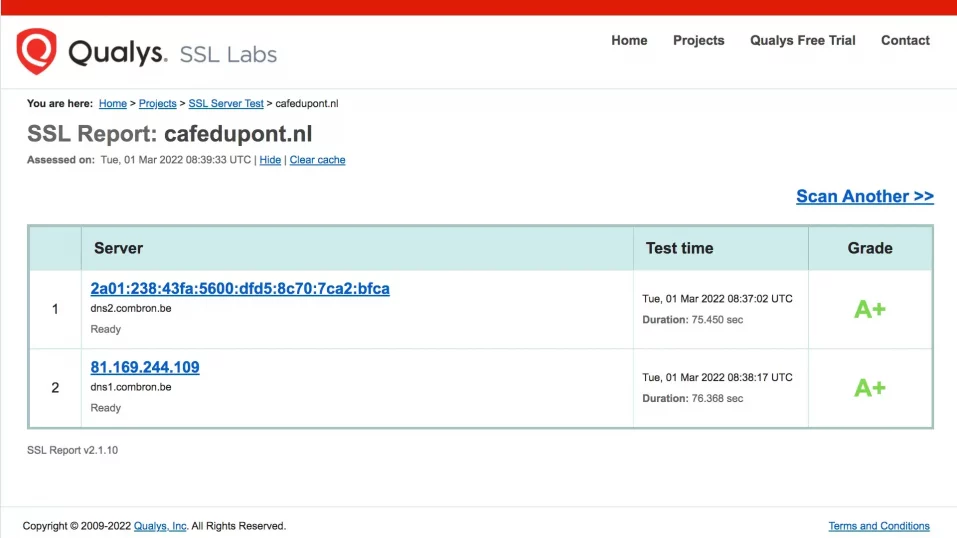The height and width of the screenshot is (538, 957).
Task: Click the Hide link next to assessment date
Action: click(270, 160)
